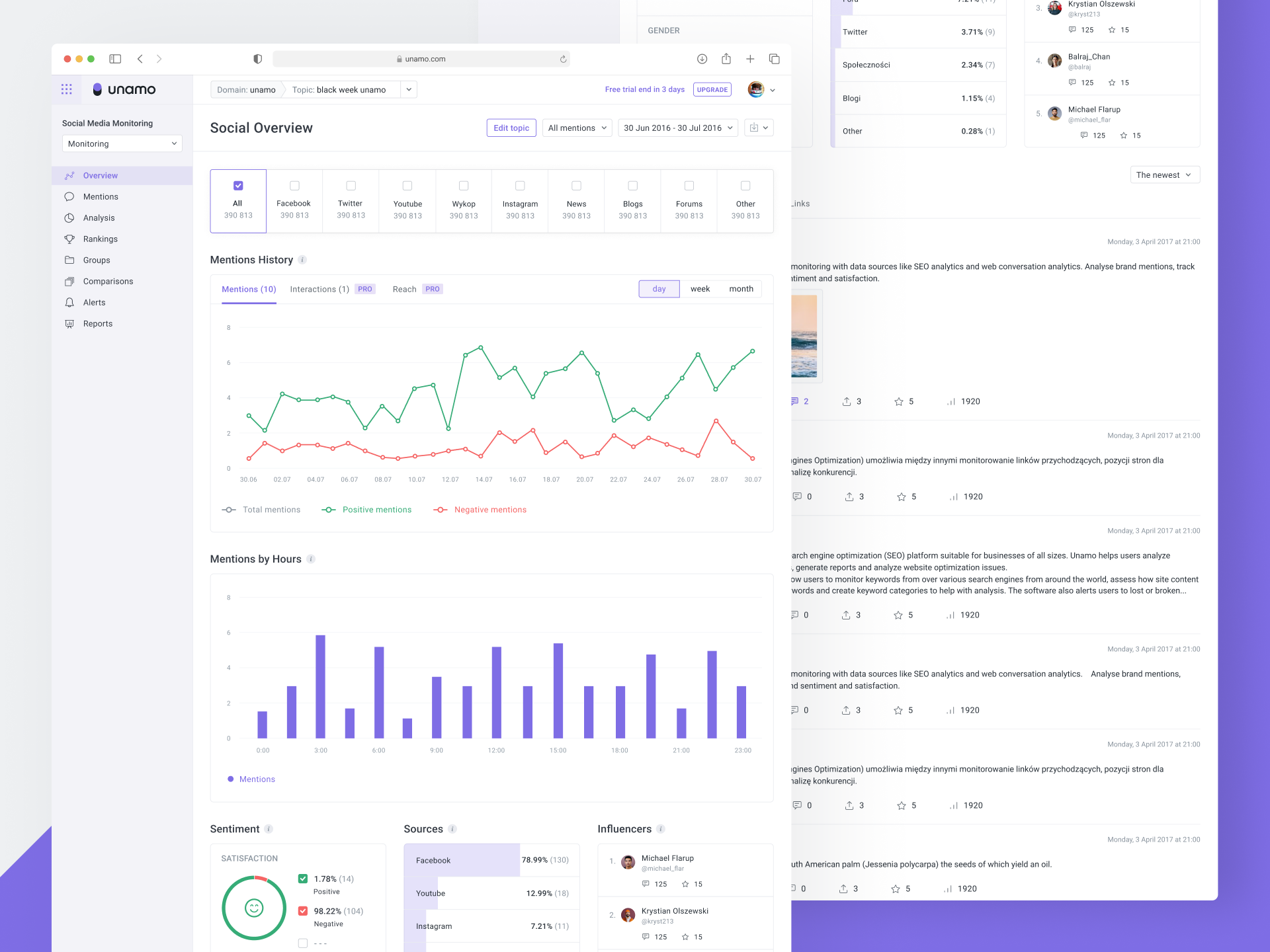Open The newest sorting dropdown
The width and height of the screenshot is (1270, 952).
pyautogui.click(x=1164, y=175)
